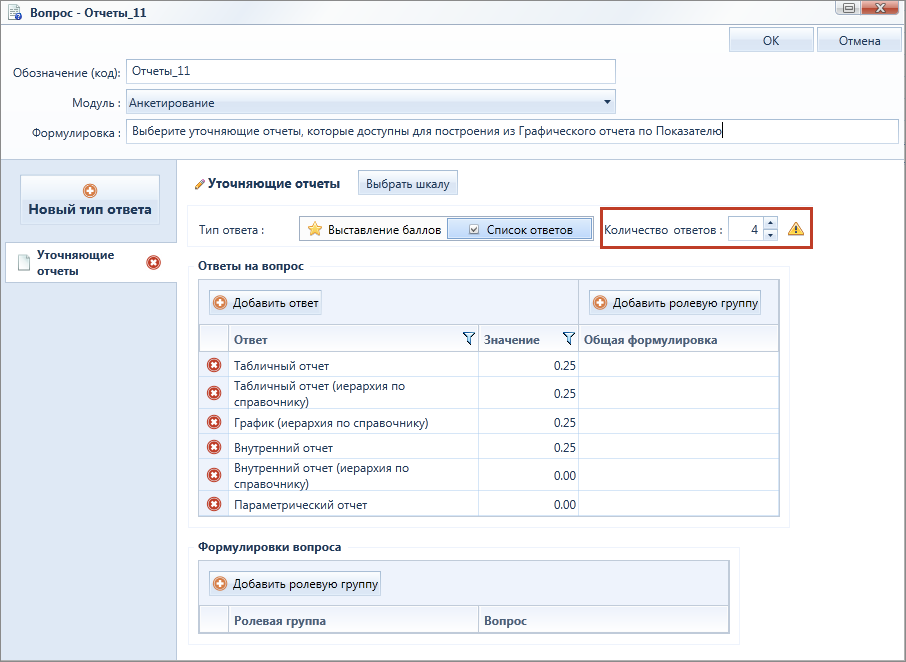Viewport: 906px width, 662px height.
Task: Delete the "Табличный отчет" answer row
Action: click(x=214, y=365)
